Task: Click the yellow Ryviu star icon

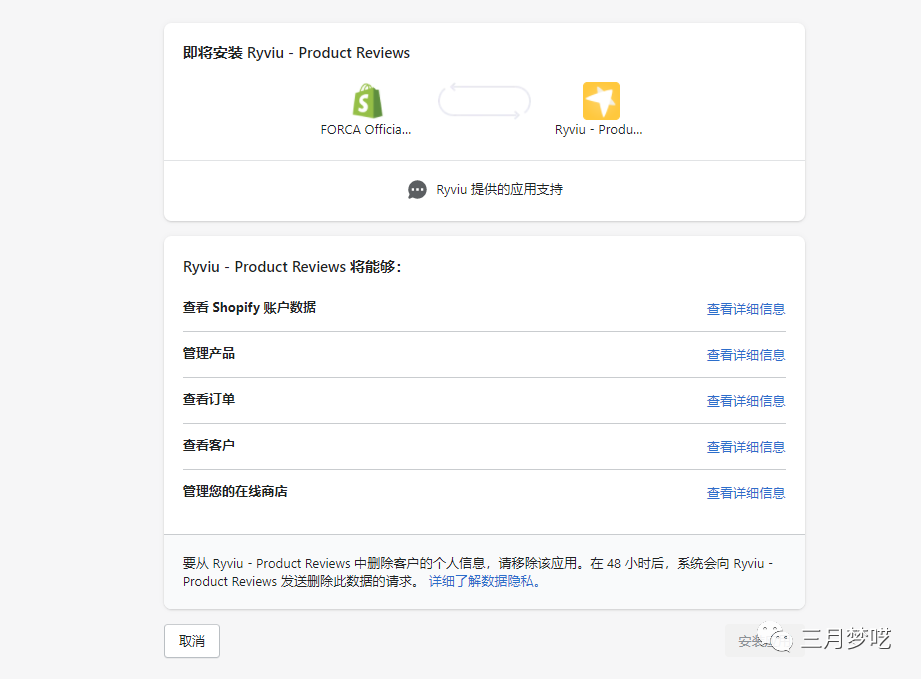Action: coord(601,101)
